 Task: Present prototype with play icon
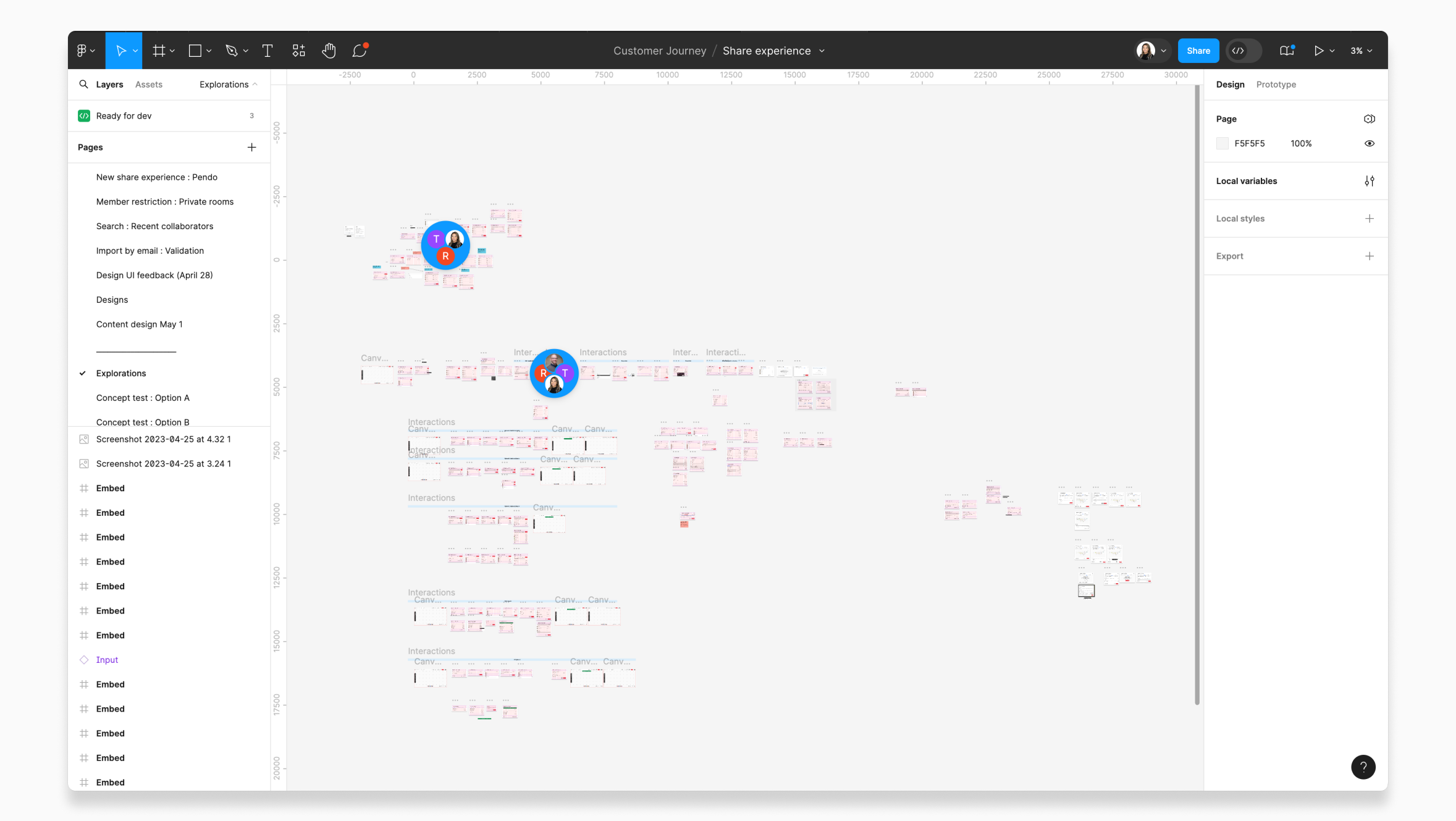point(1318,51)
